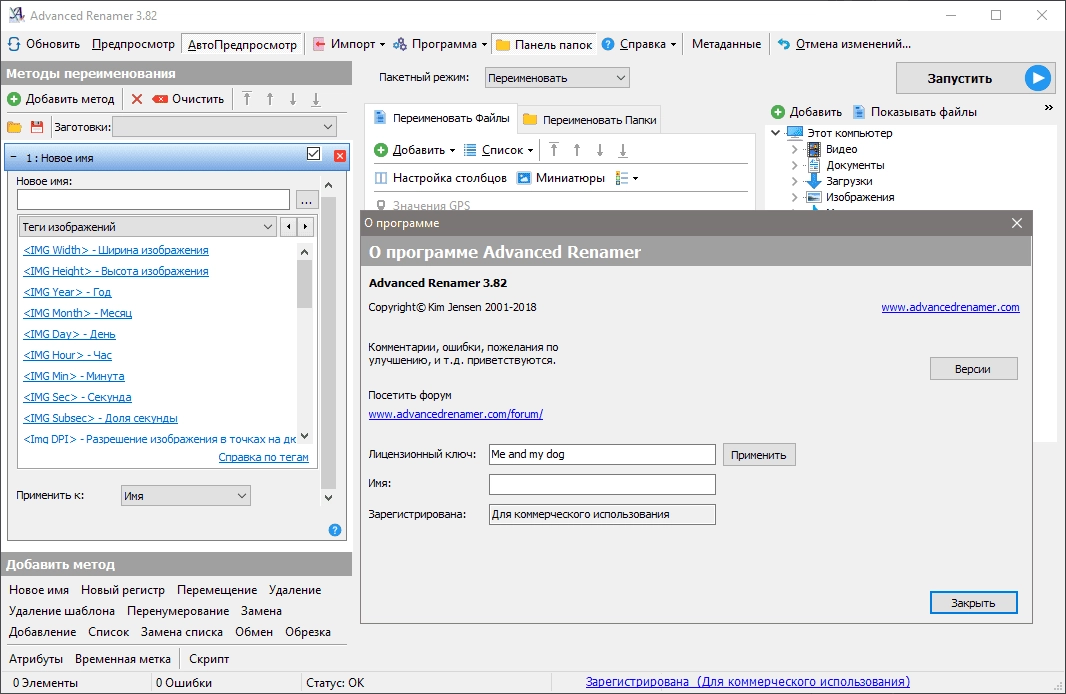Open the Импорт menu

point(349,44)
